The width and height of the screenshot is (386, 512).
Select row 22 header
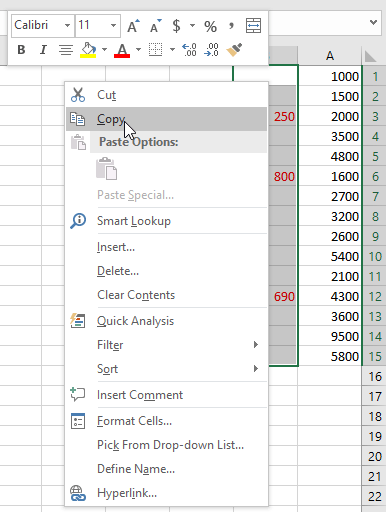click(375, 496)
